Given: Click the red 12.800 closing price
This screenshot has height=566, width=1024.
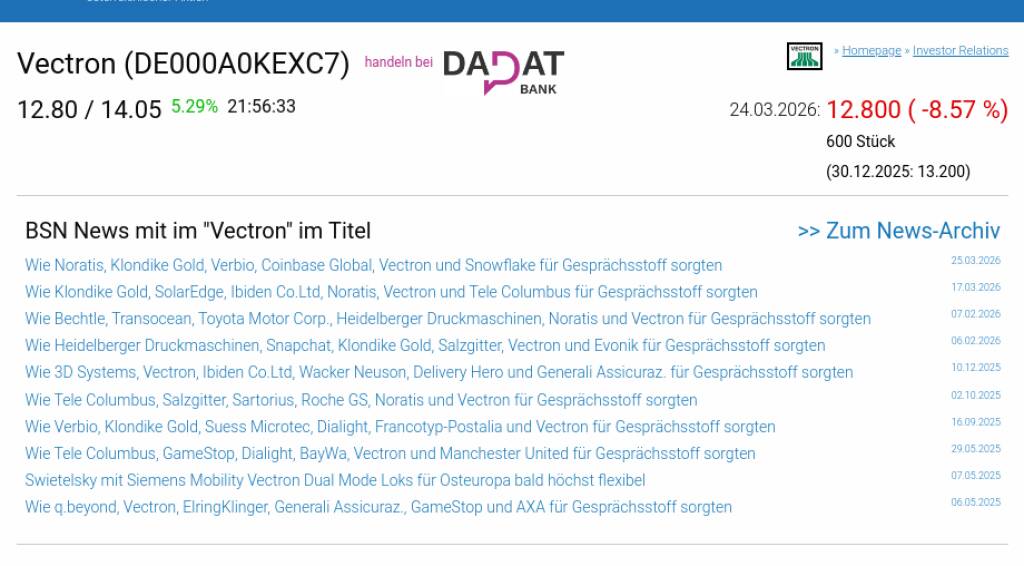Looking at the screenshot, I should [863, 110].
